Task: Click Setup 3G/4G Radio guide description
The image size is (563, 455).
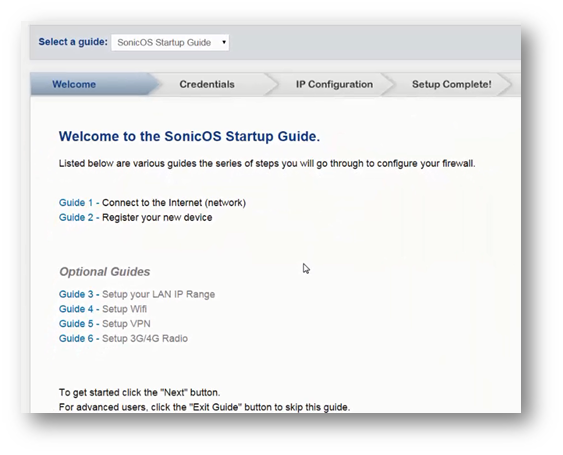Action: pyautogui.click(x=145, y=338)
